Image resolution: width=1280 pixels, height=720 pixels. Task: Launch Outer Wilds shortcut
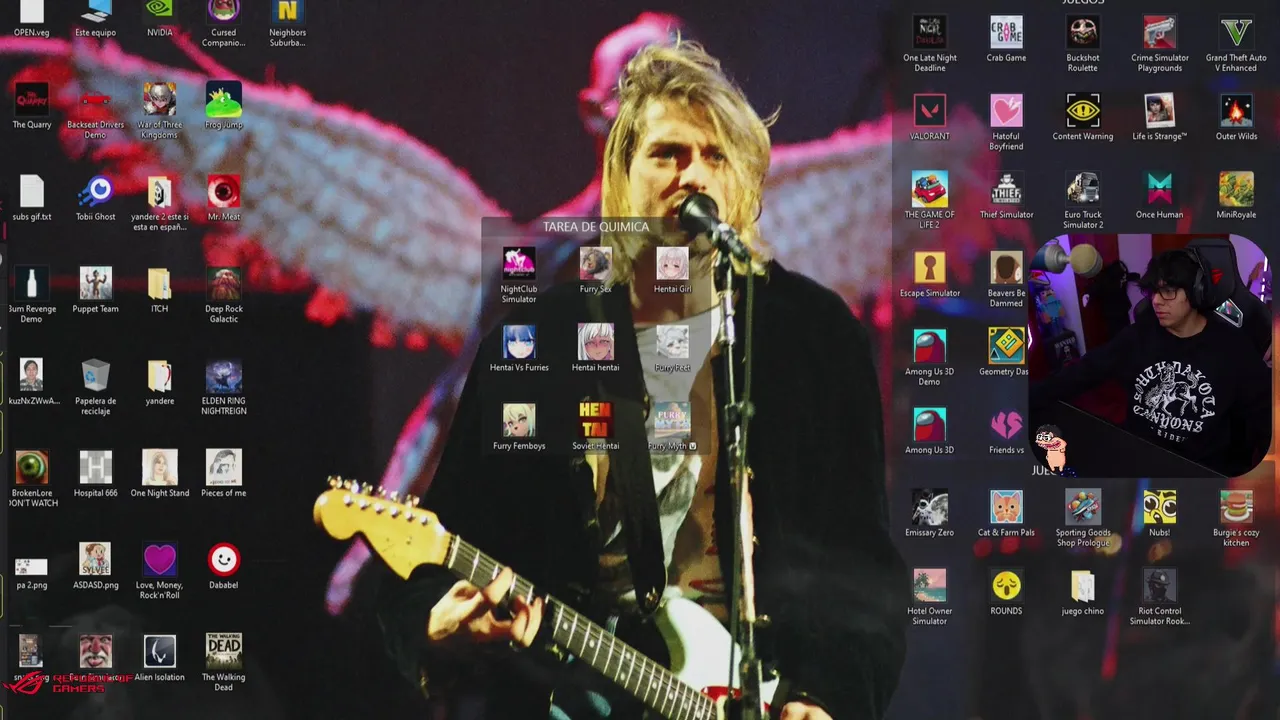pos(1236,111)
